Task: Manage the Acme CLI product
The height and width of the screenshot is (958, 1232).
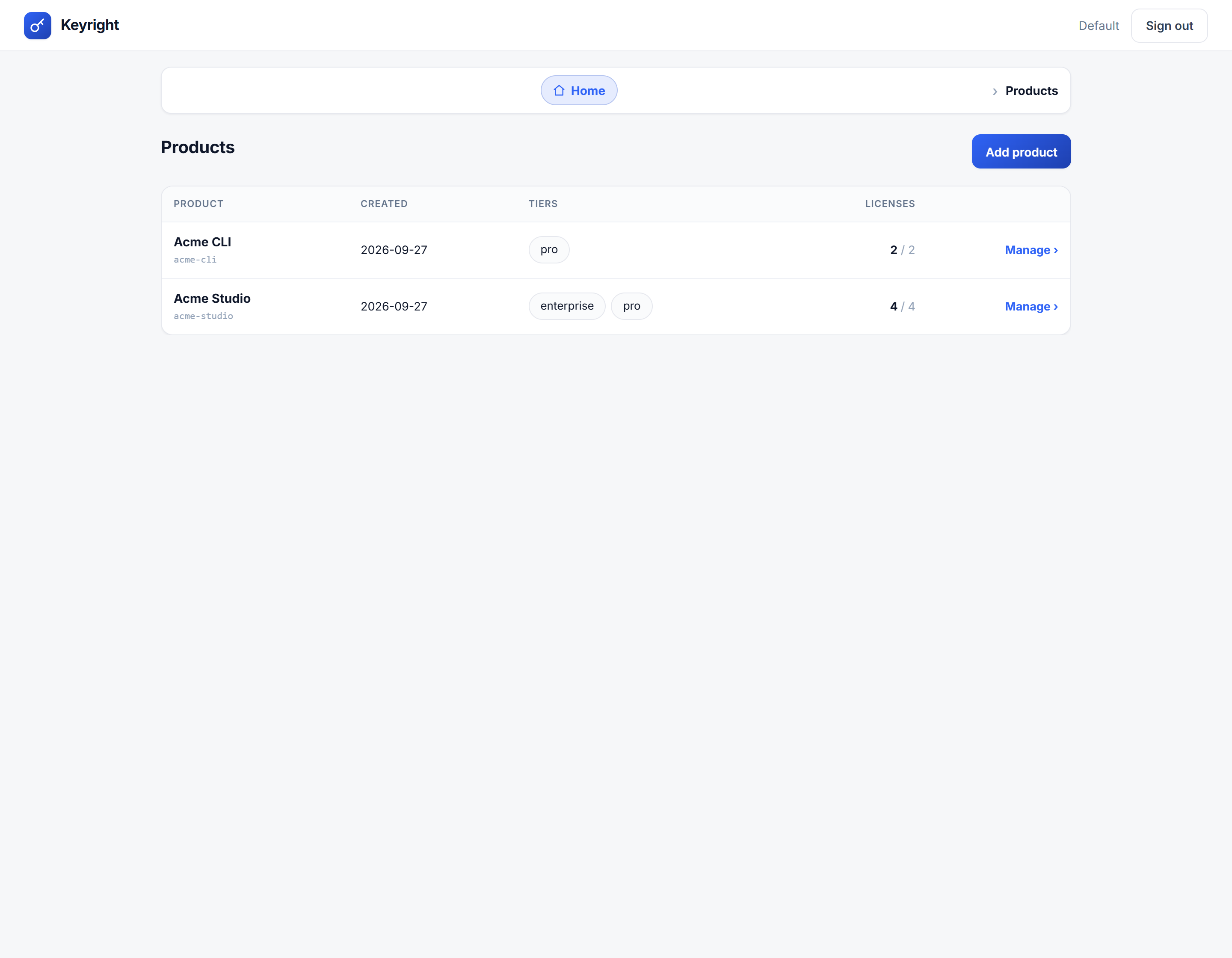Action: click(x=1031, y=250)
